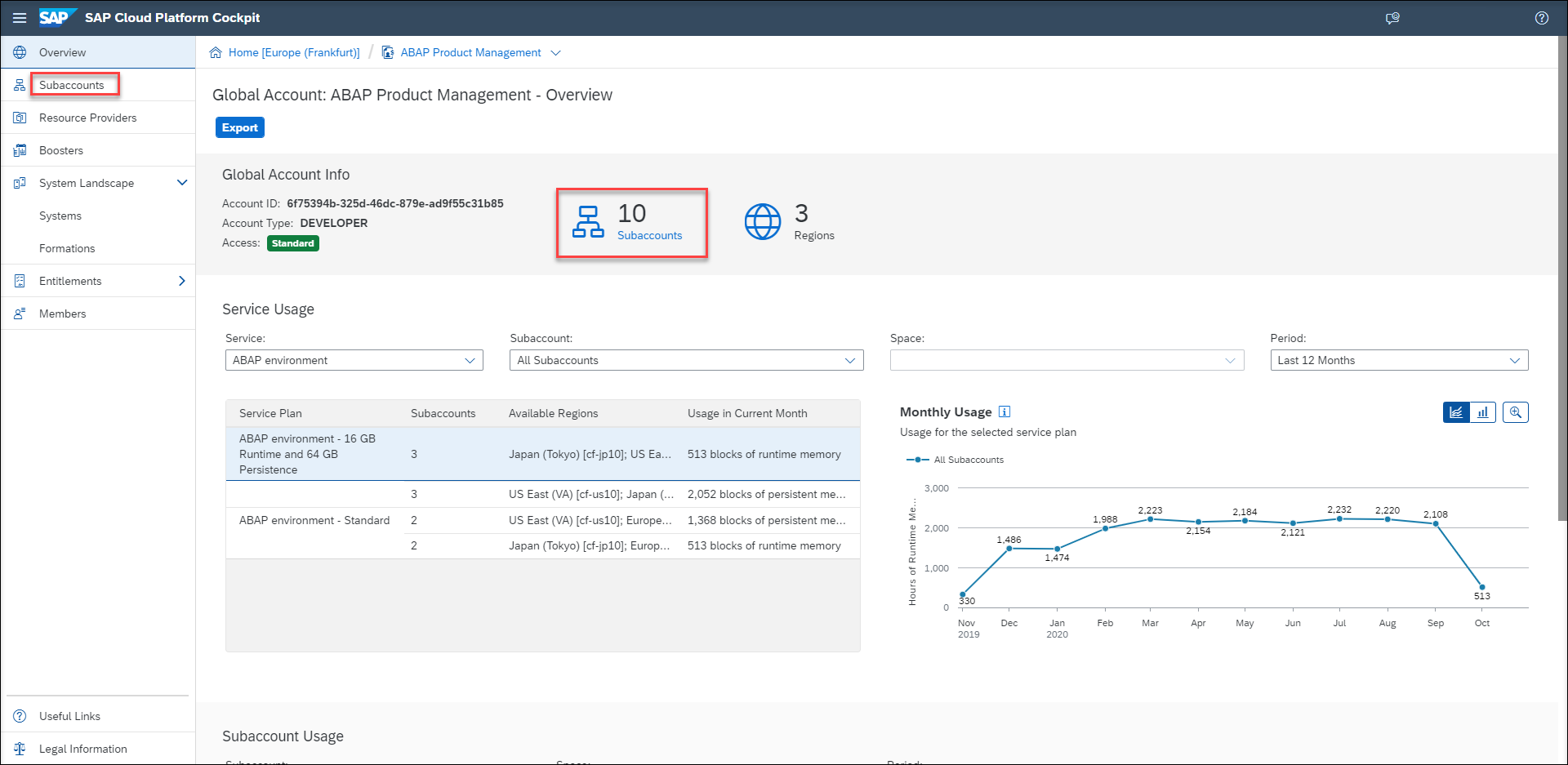The image size is (1568, 765).
Task: Click the global account breadcrumb icon
Action: coord(388,52)
